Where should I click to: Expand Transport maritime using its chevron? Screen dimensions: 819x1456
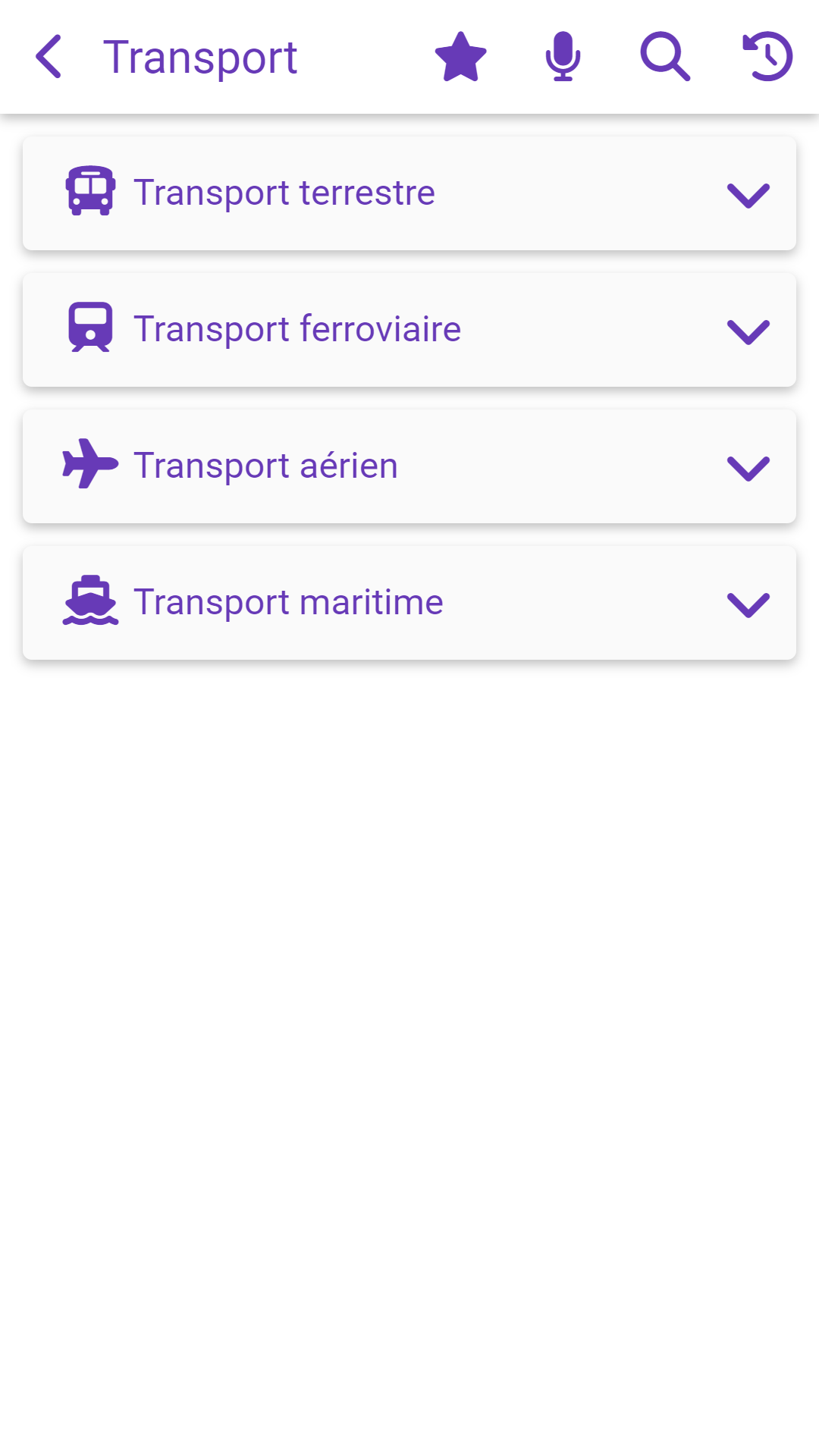[748, 604]
